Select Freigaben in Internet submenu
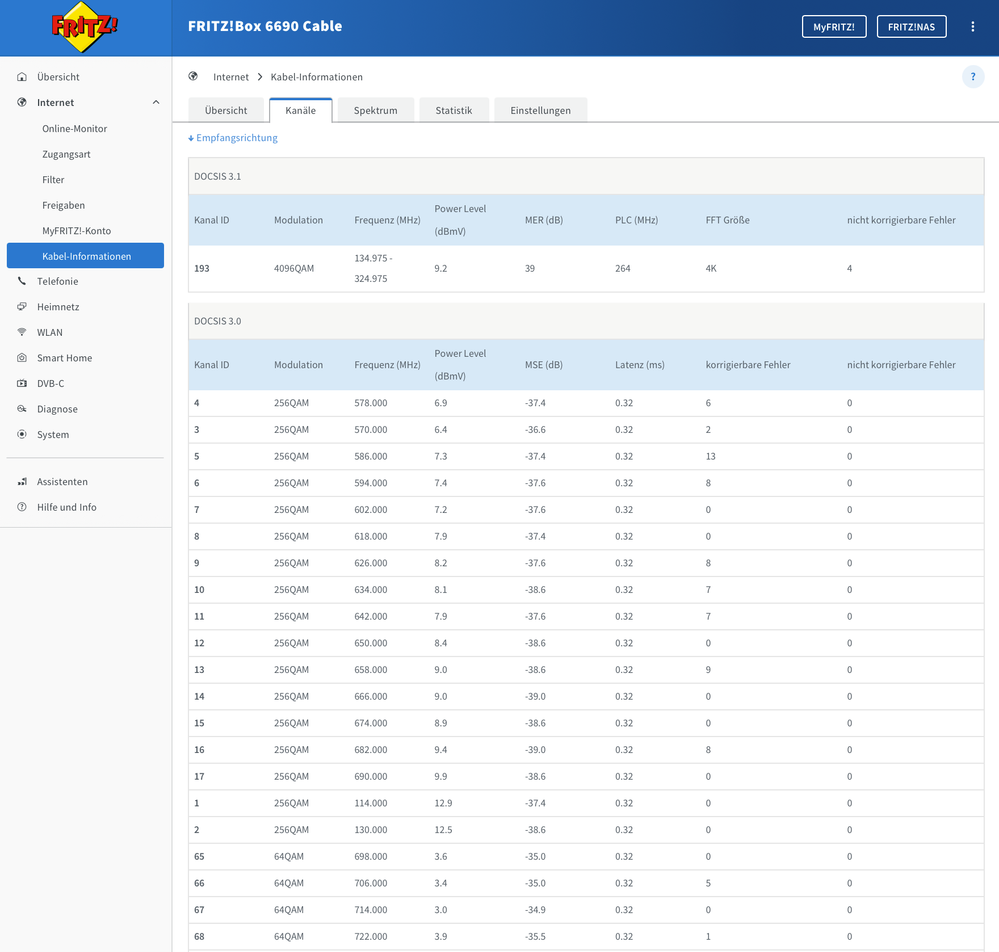Viewport: 999px width, 952px height. click(63, 205)
